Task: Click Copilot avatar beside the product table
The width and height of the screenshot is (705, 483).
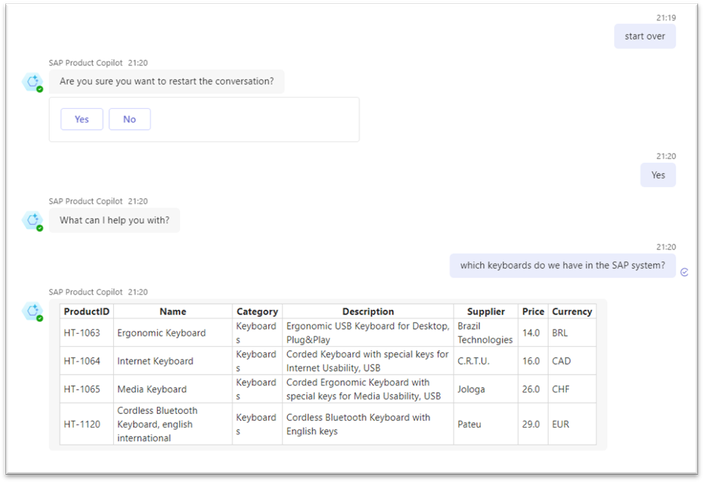Action: click(33, 312)
